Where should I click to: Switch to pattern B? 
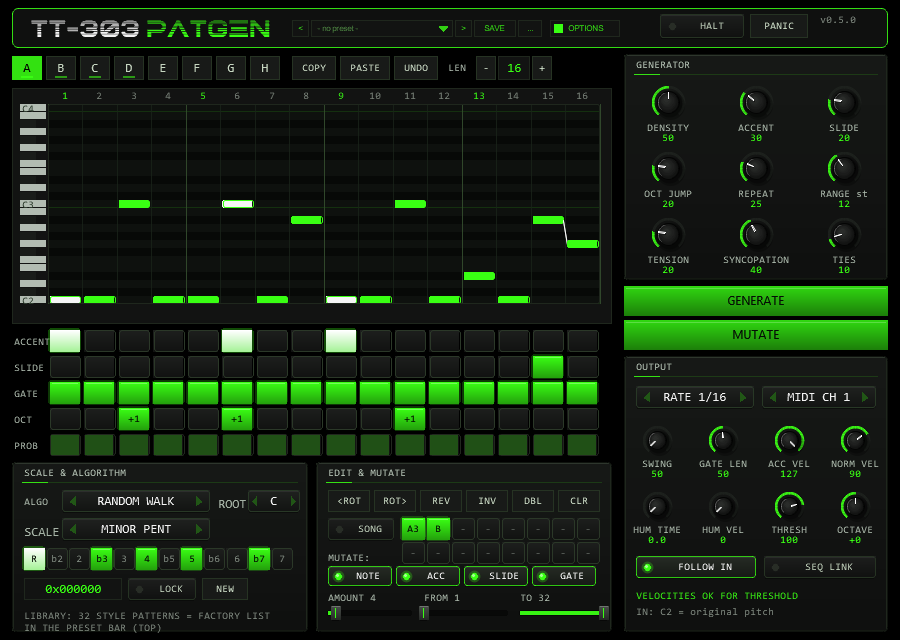(61, 68)
